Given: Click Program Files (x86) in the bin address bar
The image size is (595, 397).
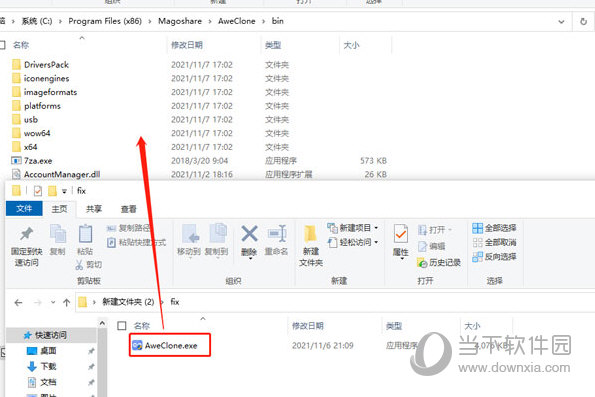Looking at the screenshot, I should click(x=105, y=21).
